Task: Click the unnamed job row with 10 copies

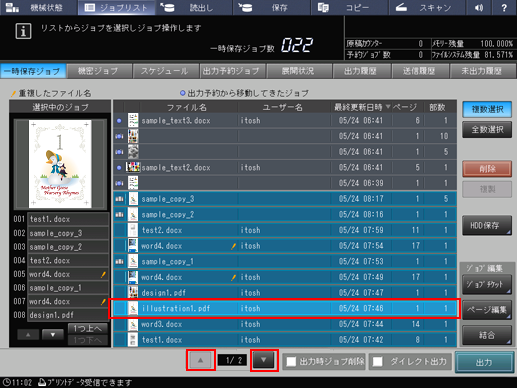Action: (285, 136)
